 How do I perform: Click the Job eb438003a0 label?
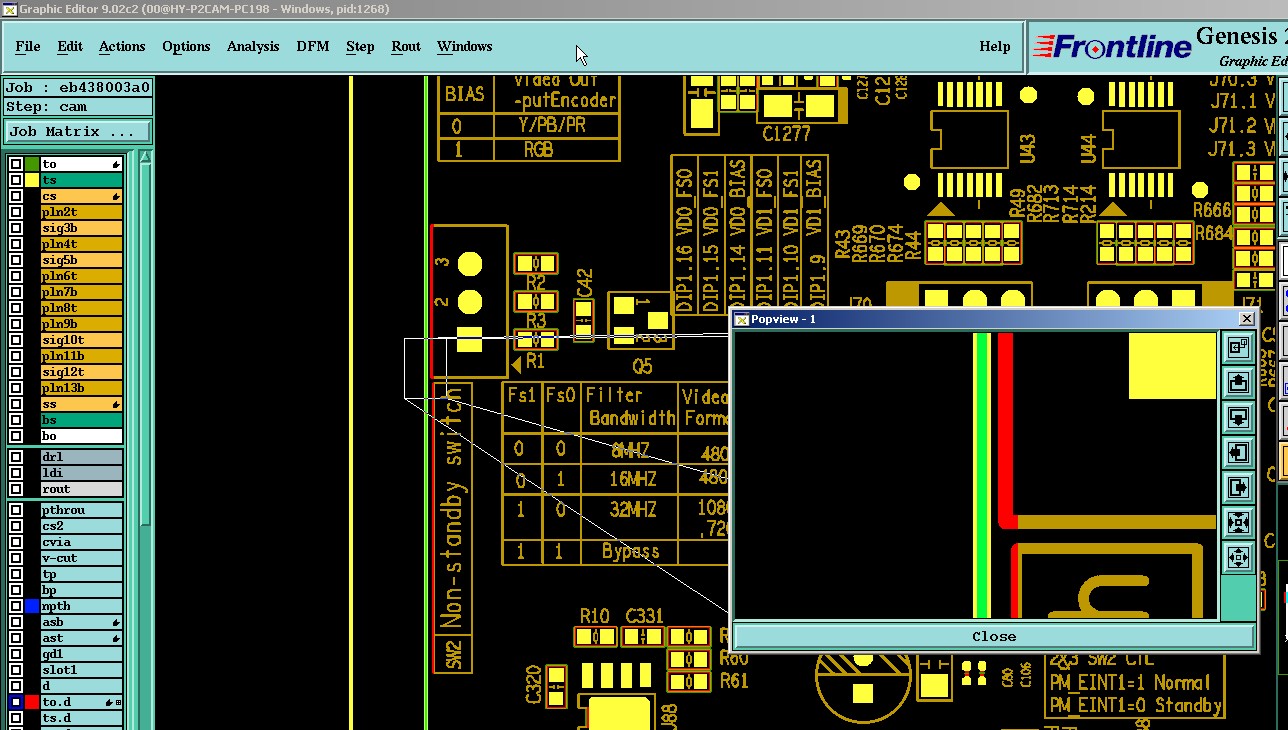coord(78,87)
